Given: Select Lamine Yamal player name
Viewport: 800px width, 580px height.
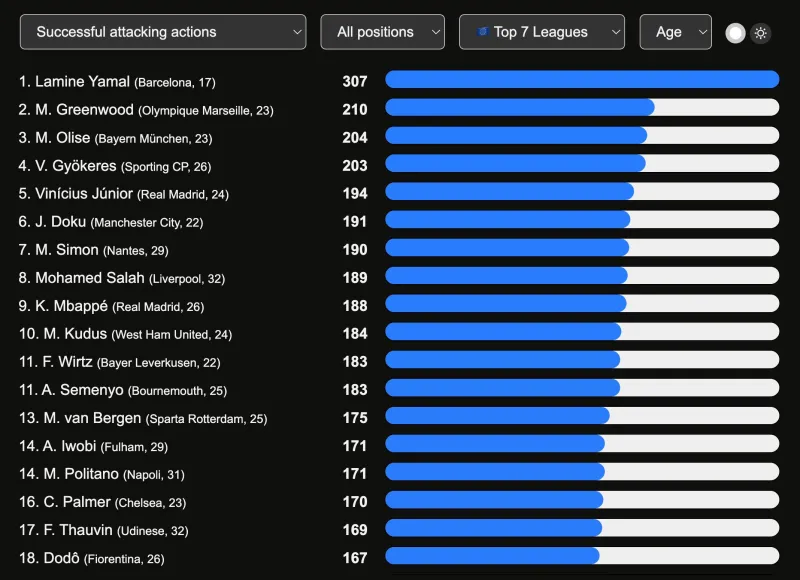Looking at the screenshot, I should 82,82.
